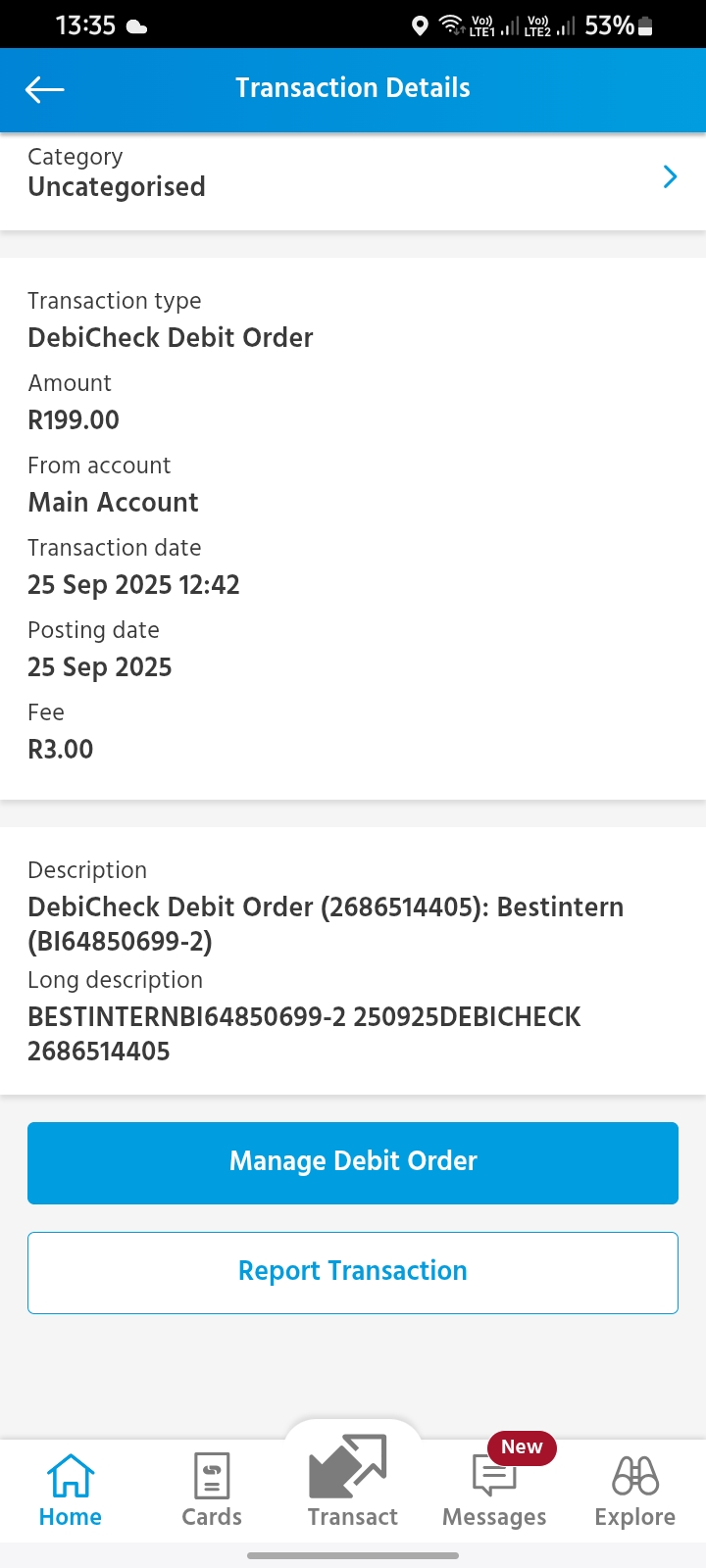Open the Home tab icon
The height and width of the screenshot is (1568, 706).
tap(71, 1476)
